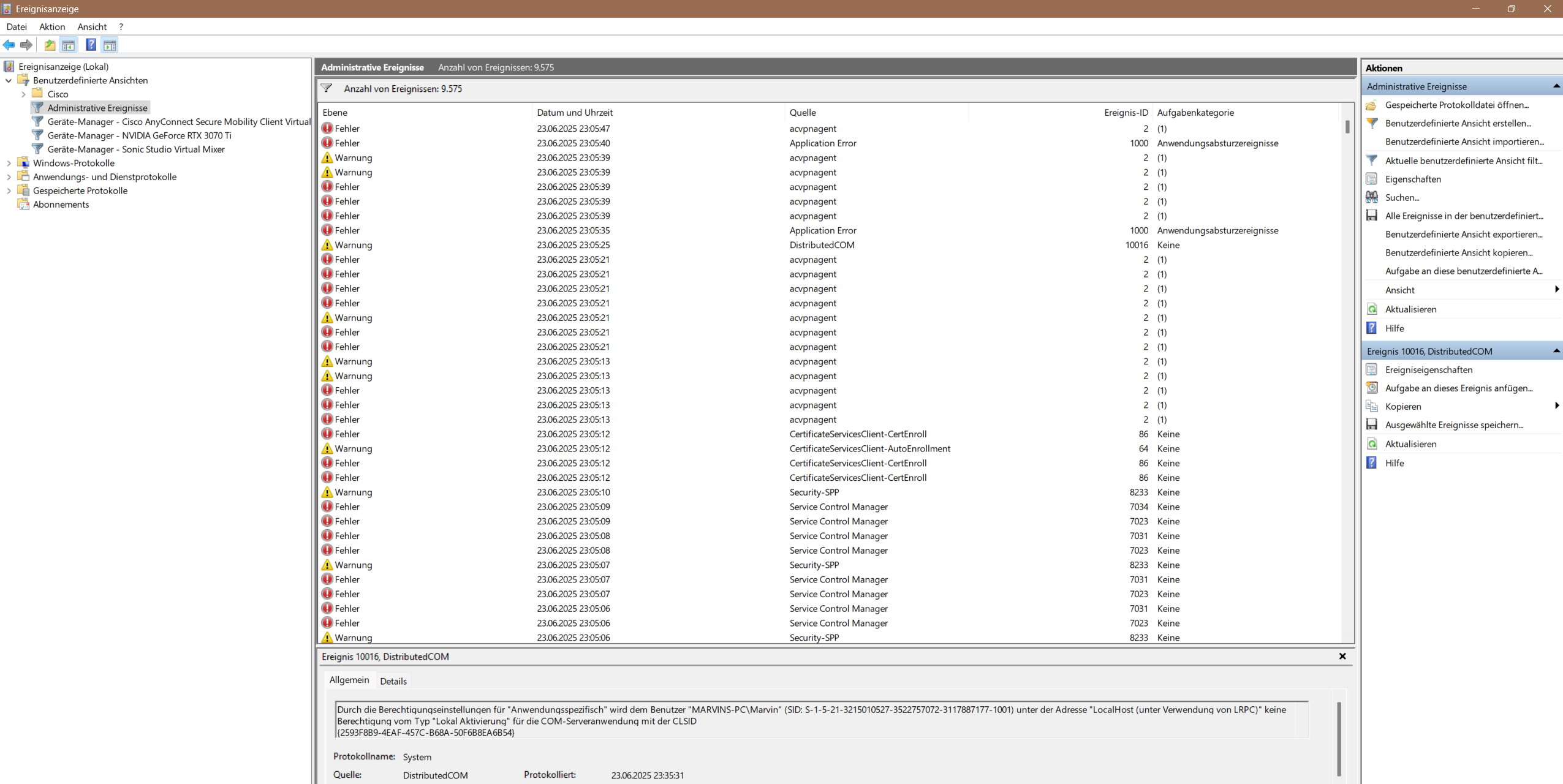
Task: Click the back arrow toolbar icon
Action: click(x=9, y=45)
